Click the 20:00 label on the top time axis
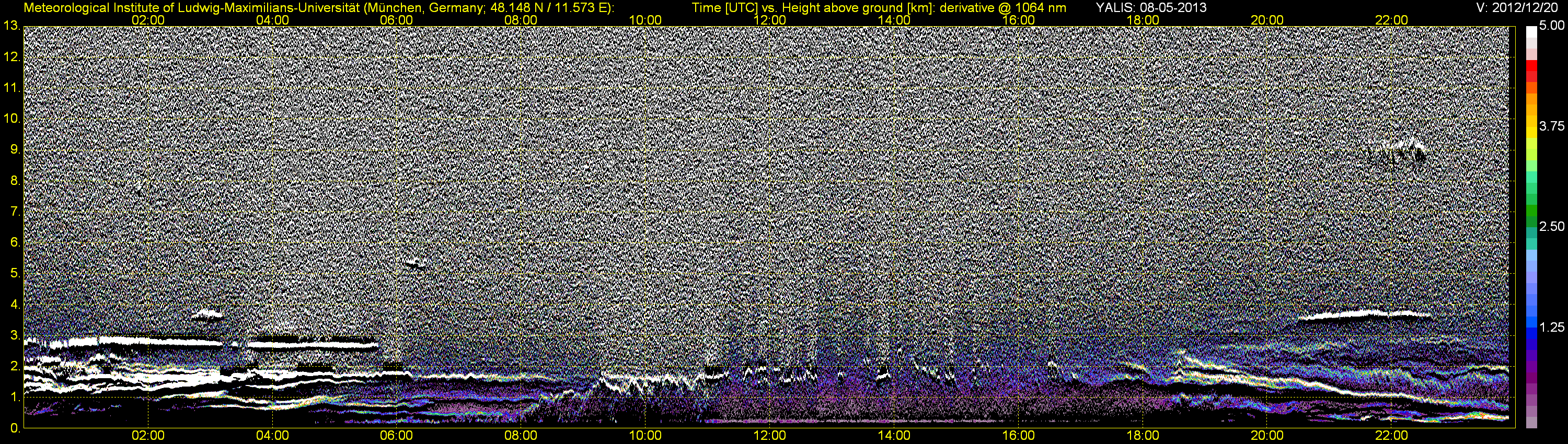Image resolution: width=1568 pixels, height=444 pixels. pyautogui.click(x=1267, y=20)
